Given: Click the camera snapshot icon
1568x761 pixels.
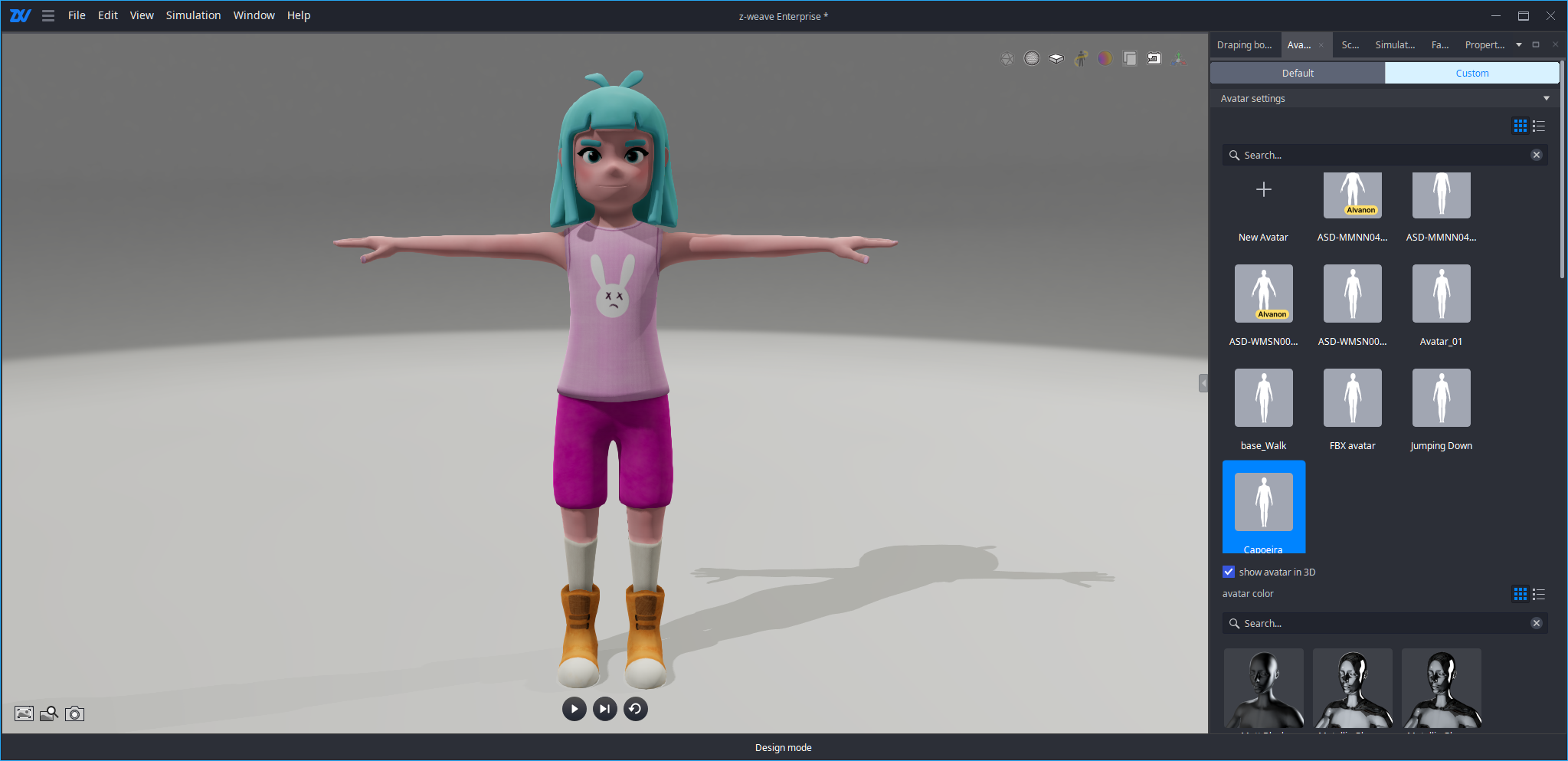Looking at the screenshot, I should click(x=74, y=713).
